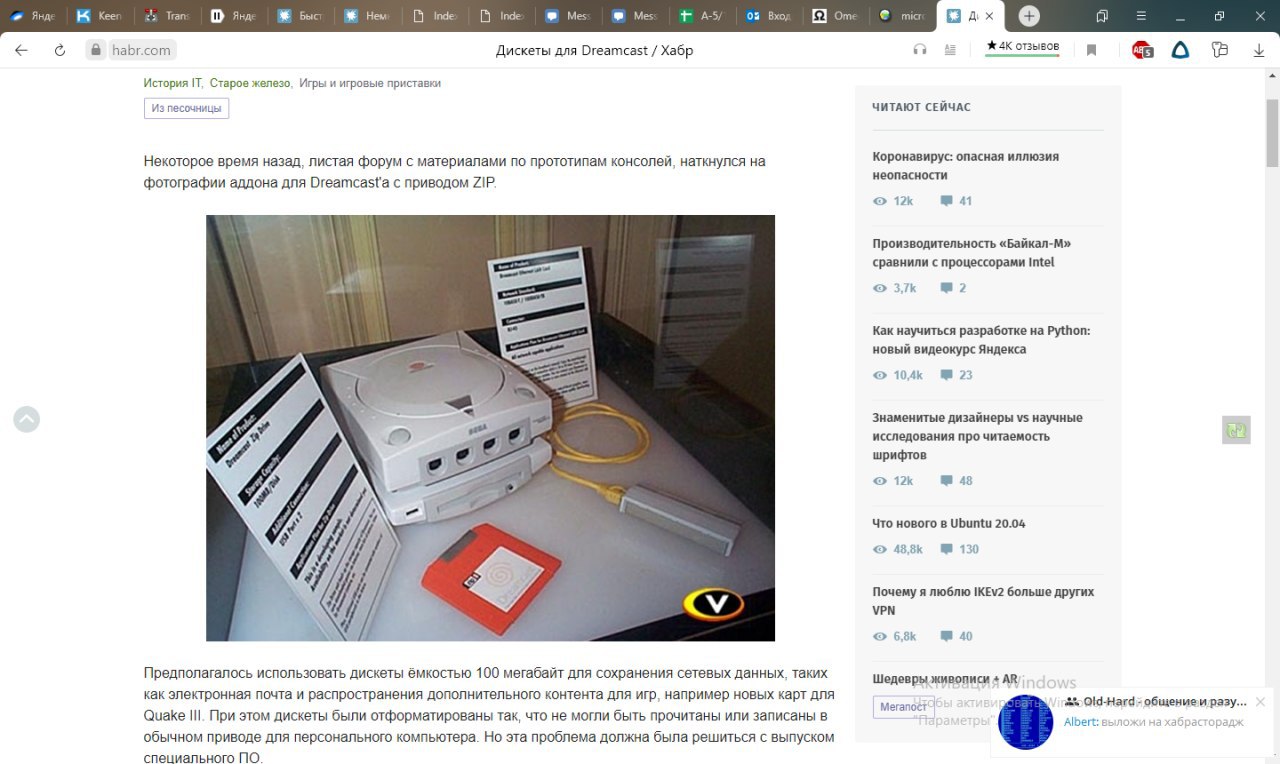Dismiss the Old-Hard notification with X
Viewport: 1280px width, 764px height.
(1260, 702)
